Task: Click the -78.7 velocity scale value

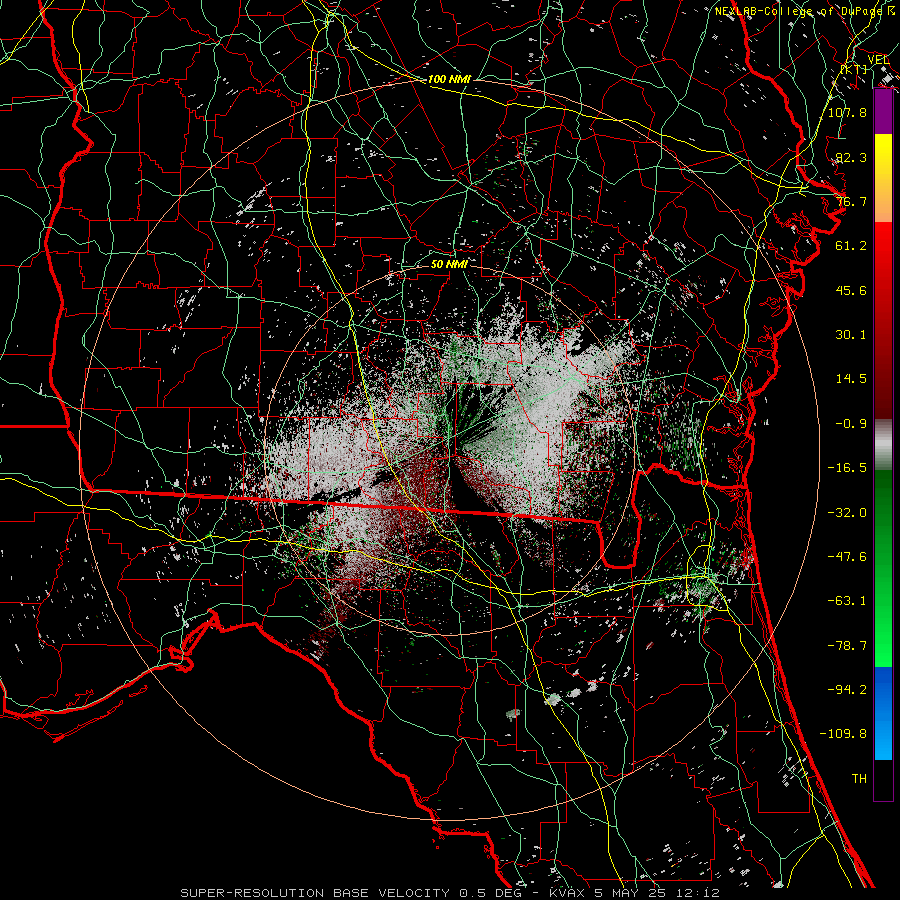Action: click(x=847, y=646)
